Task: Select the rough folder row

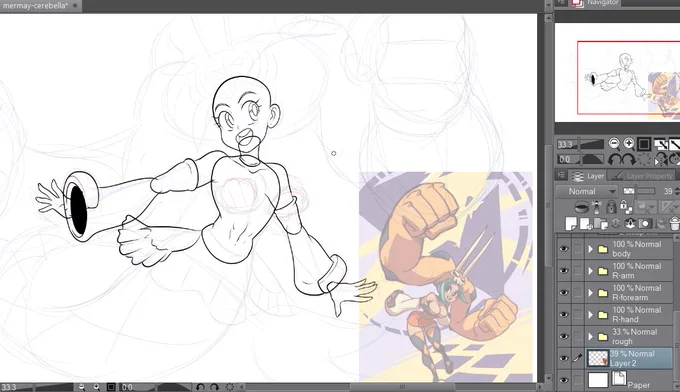Action: click(629, 336)
